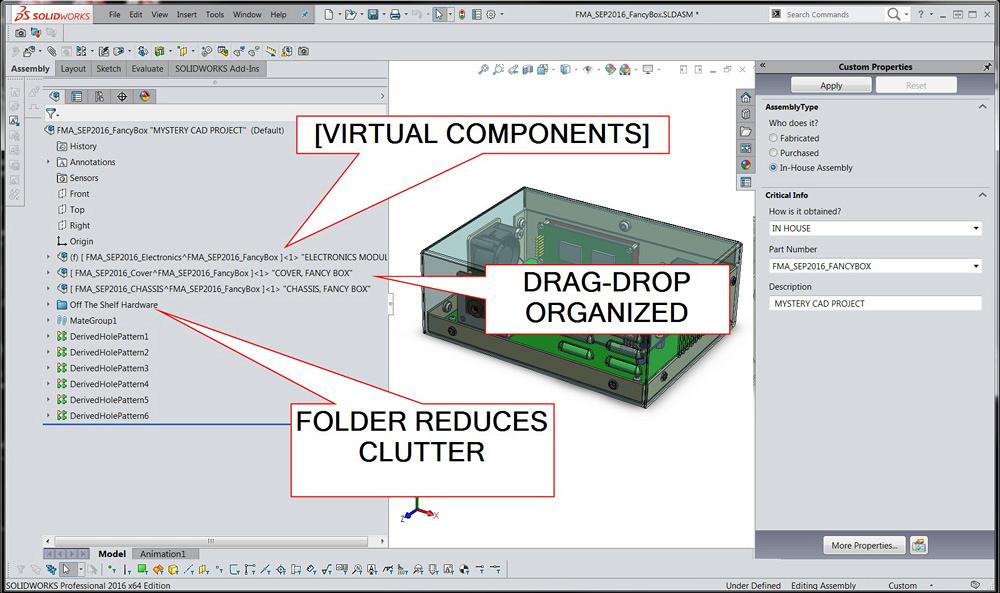Screen dimensions: 1000x593
Task: Open the SOLIDWORKS Resources home icon
Action: coord(746,98)
